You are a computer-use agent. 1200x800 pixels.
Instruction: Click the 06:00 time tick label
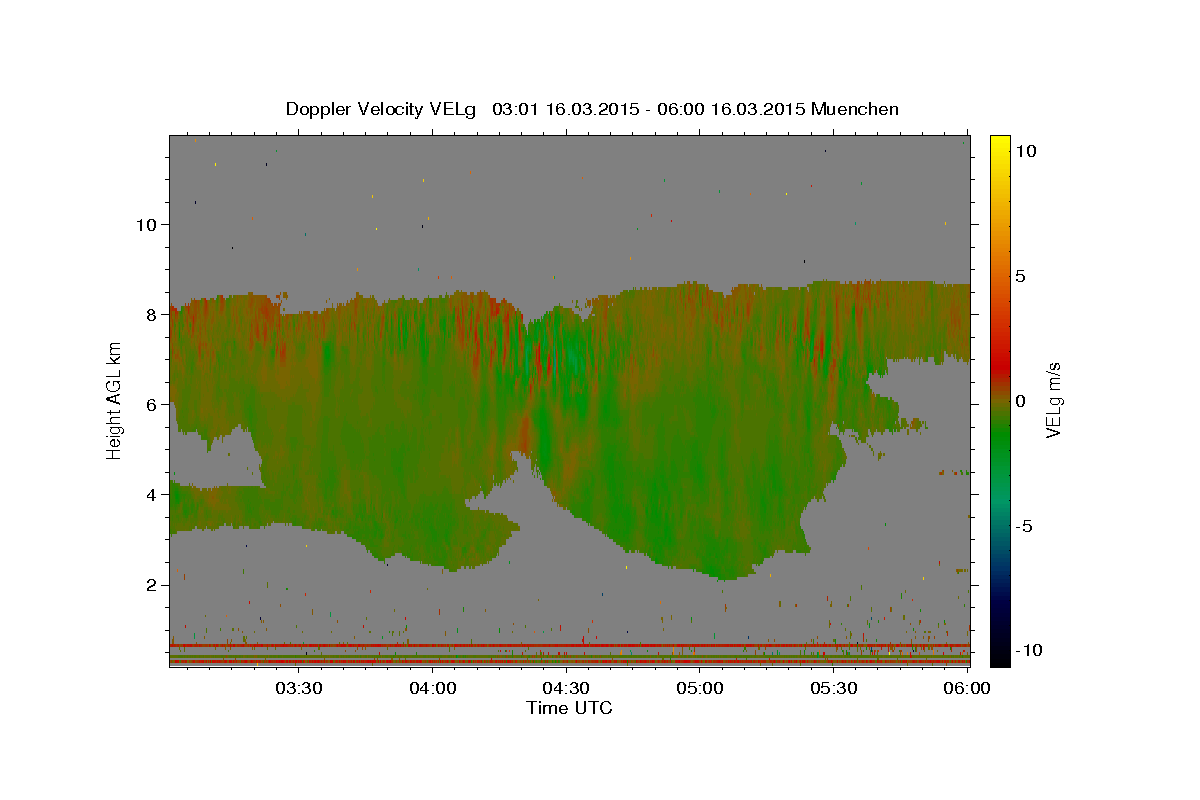click(967, 688)
